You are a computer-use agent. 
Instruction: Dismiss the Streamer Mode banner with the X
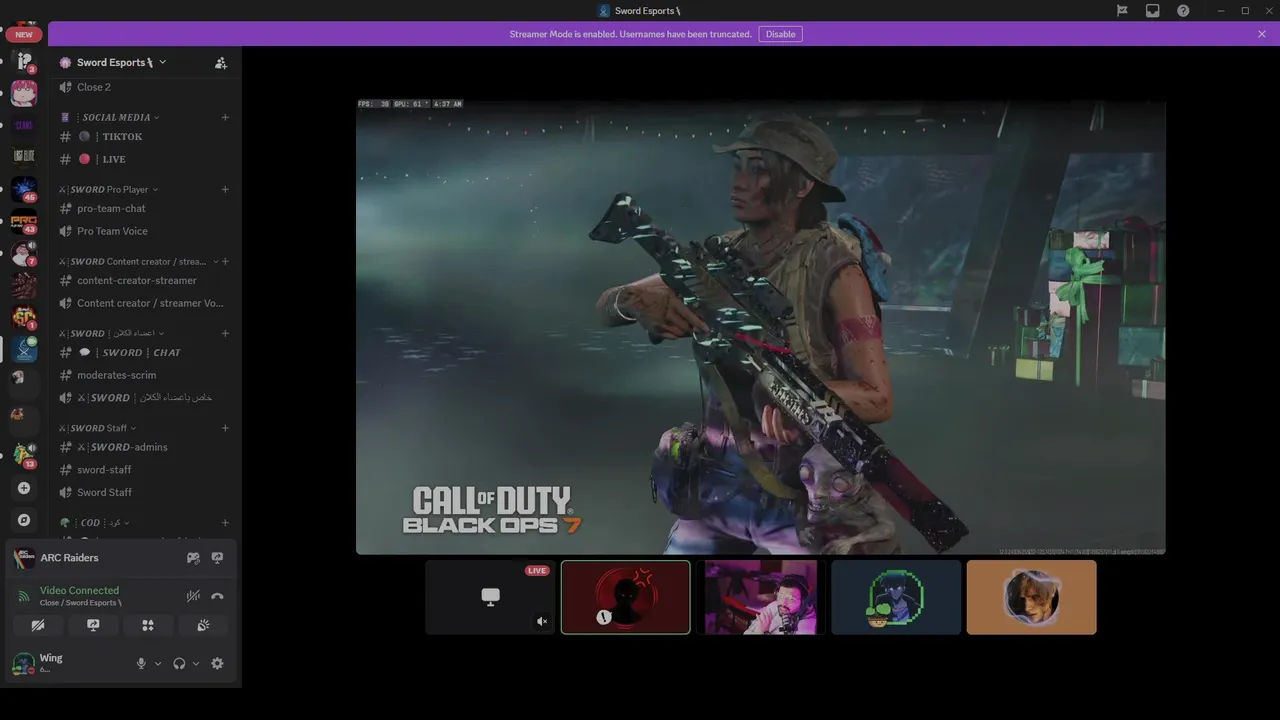pos(1262,34)
